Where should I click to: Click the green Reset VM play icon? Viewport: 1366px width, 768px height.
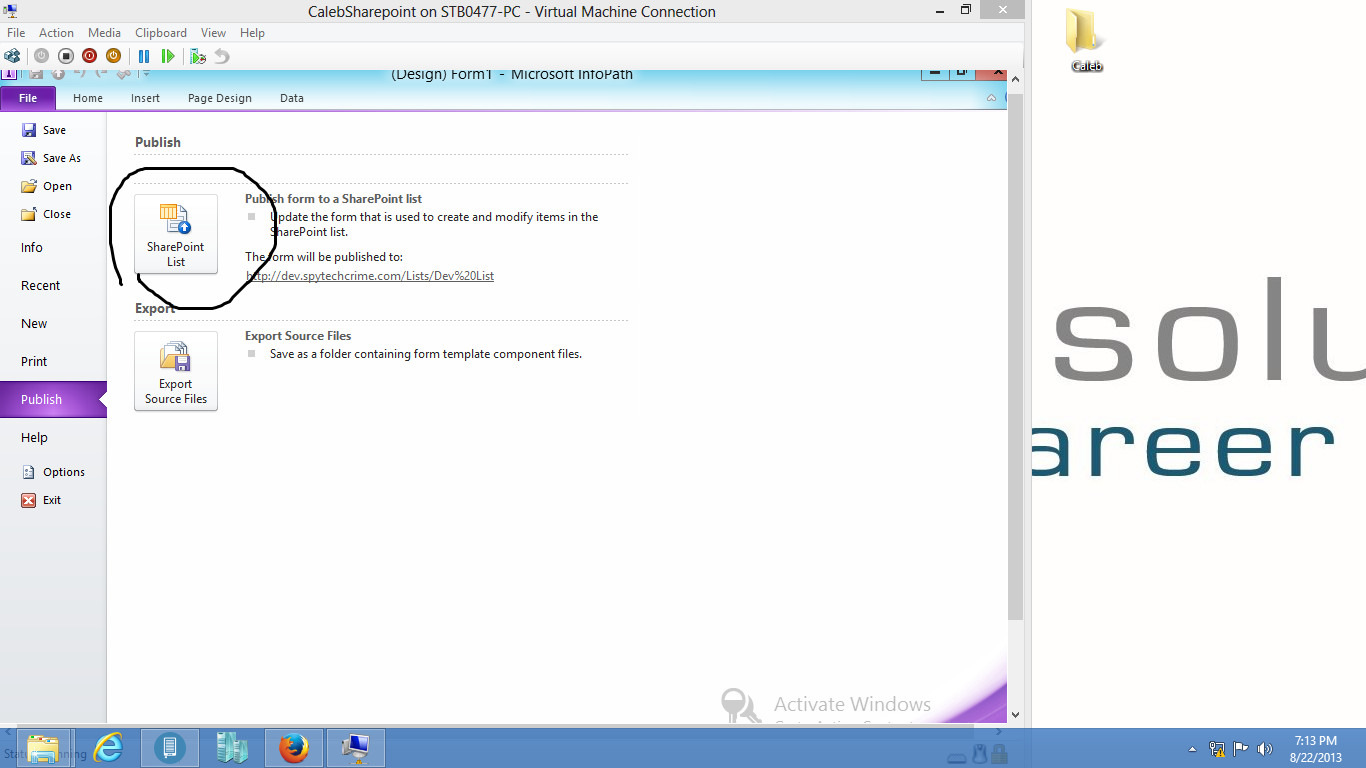pos(168,56)
